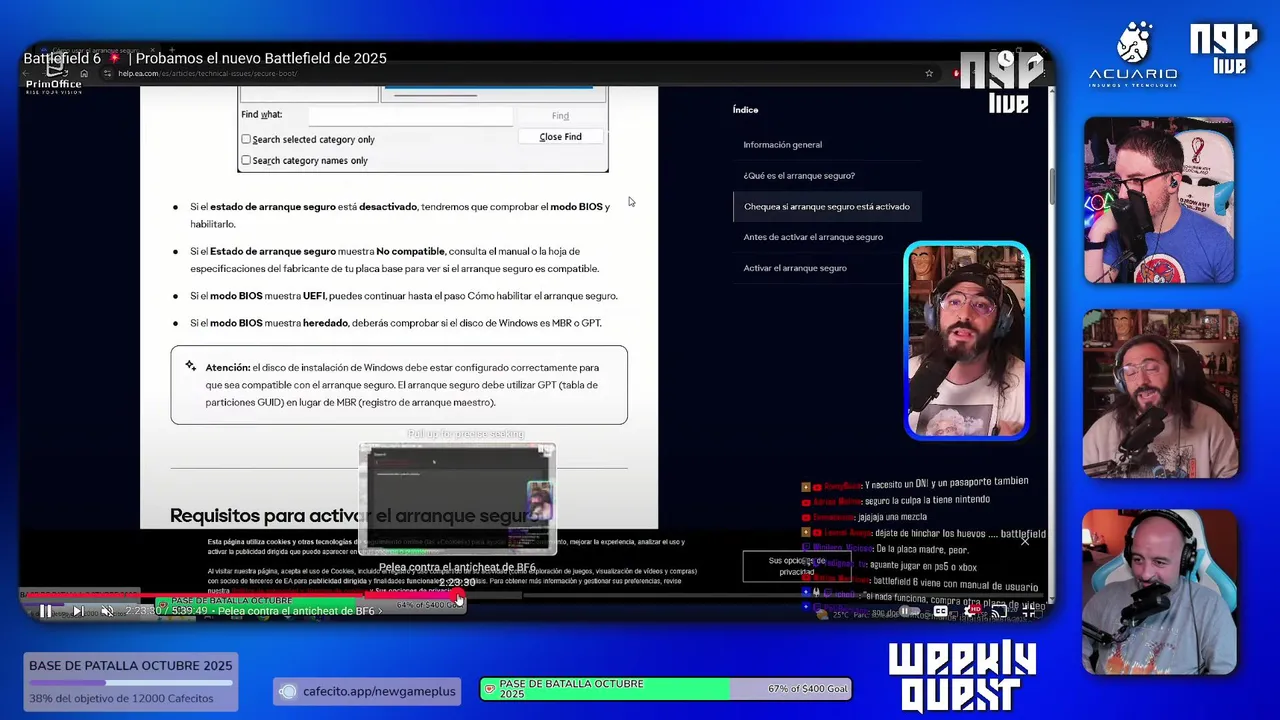1280x720 pixels.
Task: Go to '¿Qué es el arranque seguro?'
Action: tap(799, 176)
